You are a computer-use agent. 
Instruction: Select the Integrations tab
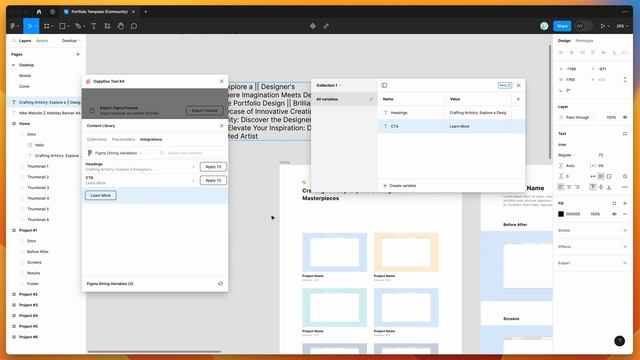pos(151,140)
